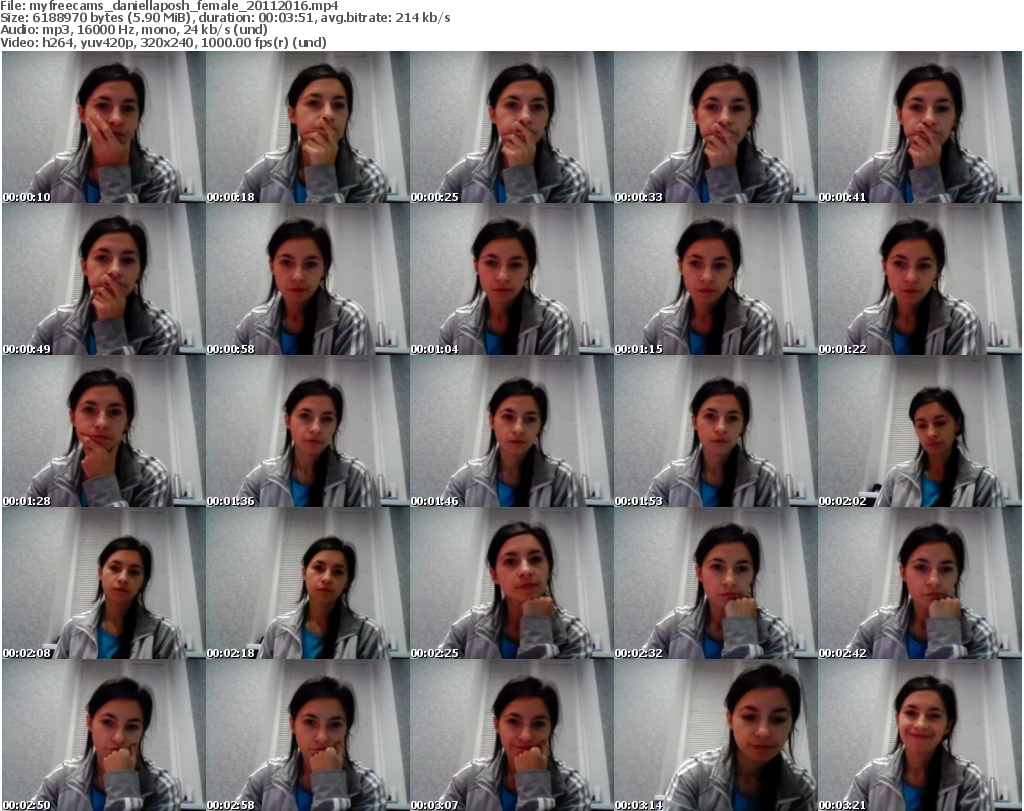Pick the frame labeled 00:02:02
The image size is (1024, 811).
920,431
